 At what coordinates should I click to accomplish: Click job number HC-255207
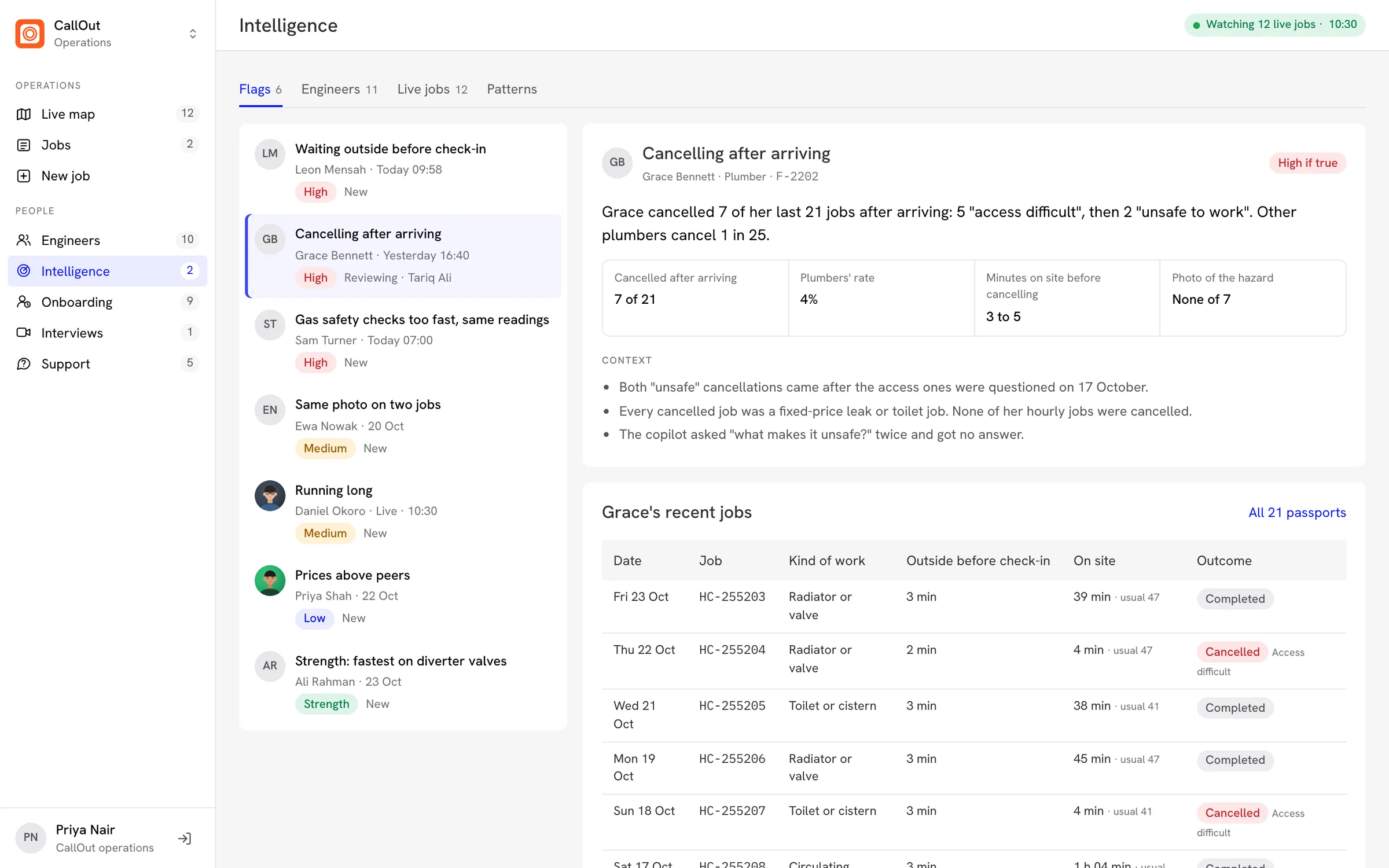732,811
